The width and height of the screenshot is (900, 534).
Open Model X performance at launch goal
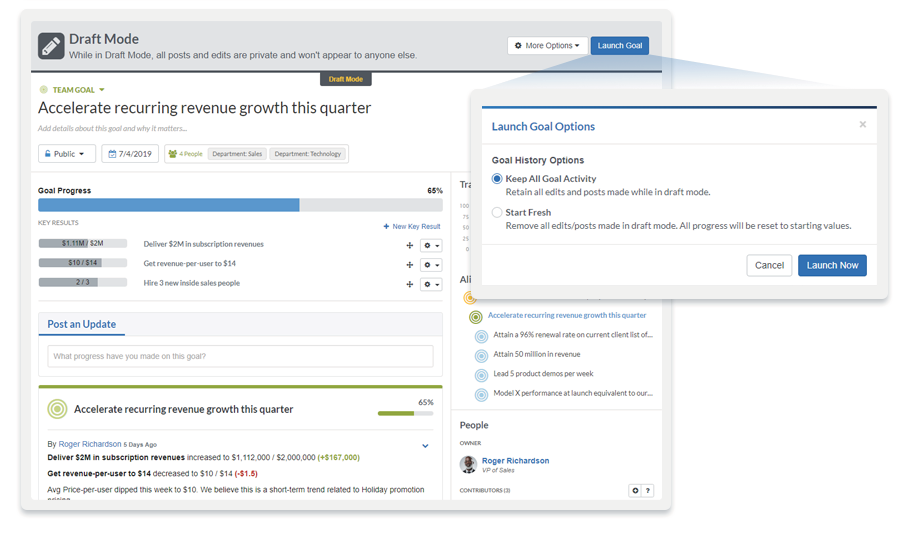[573, 393]
